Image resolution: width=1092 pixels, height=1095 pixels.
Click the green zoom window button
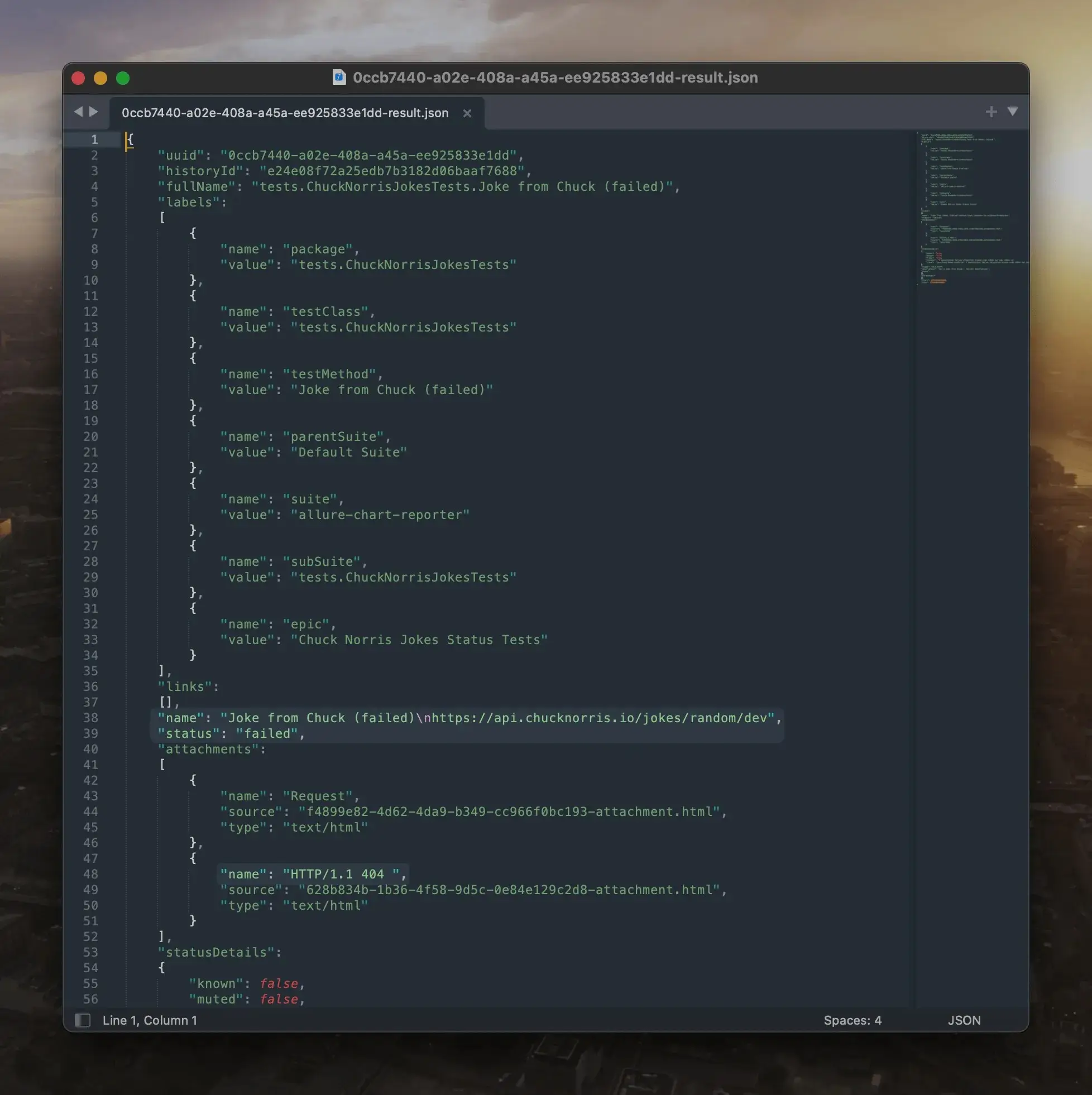point(123,78)
